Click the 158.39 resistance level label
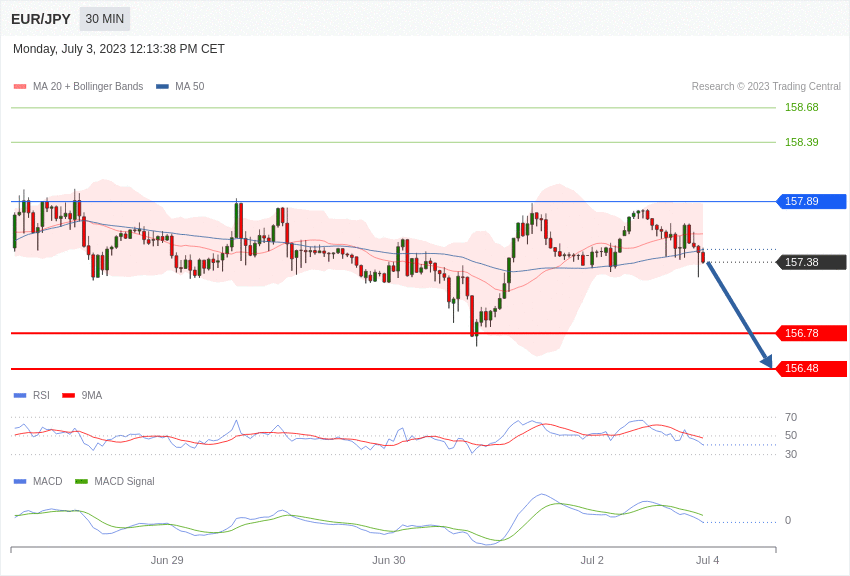 tap(801, 142)
